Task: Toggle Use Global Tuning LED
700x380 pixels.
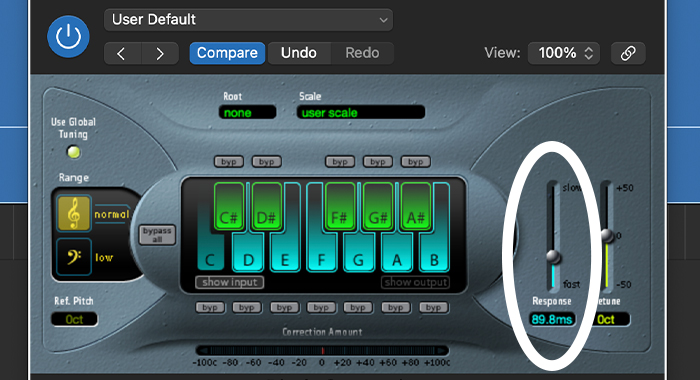Action: click(x=74, y=152)
